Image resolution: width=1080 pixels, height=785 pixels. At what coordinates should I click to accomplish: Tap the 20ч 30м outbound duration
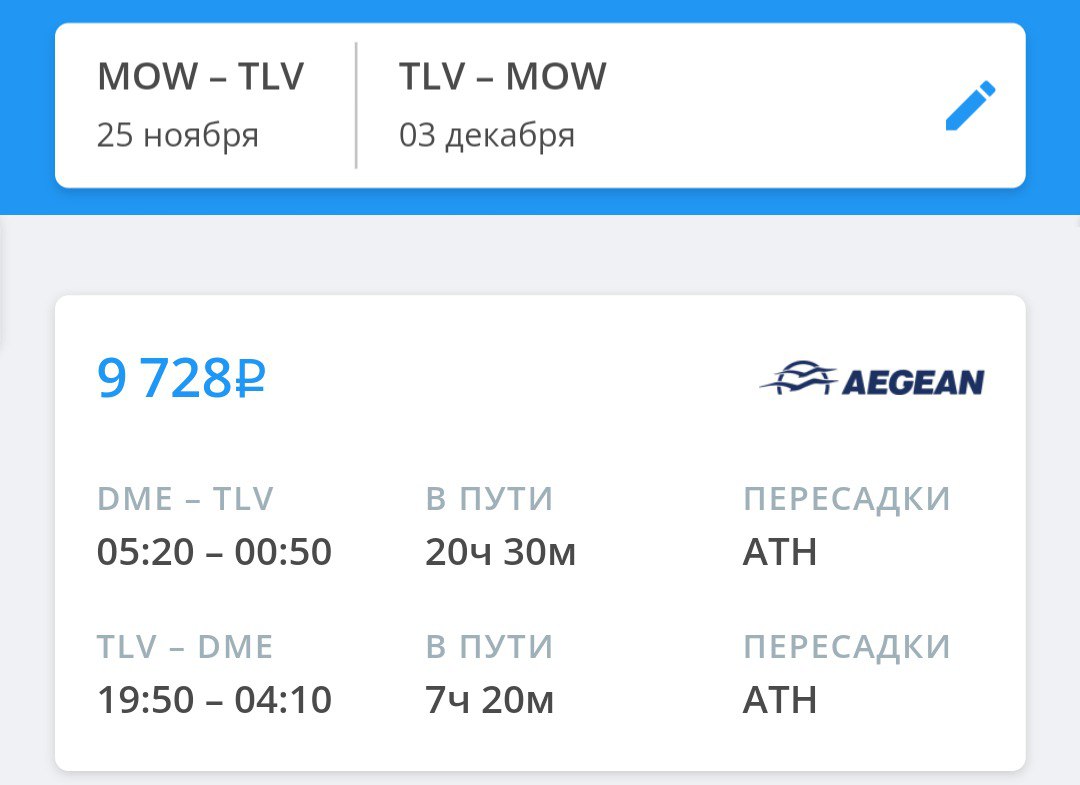[500, 552]
